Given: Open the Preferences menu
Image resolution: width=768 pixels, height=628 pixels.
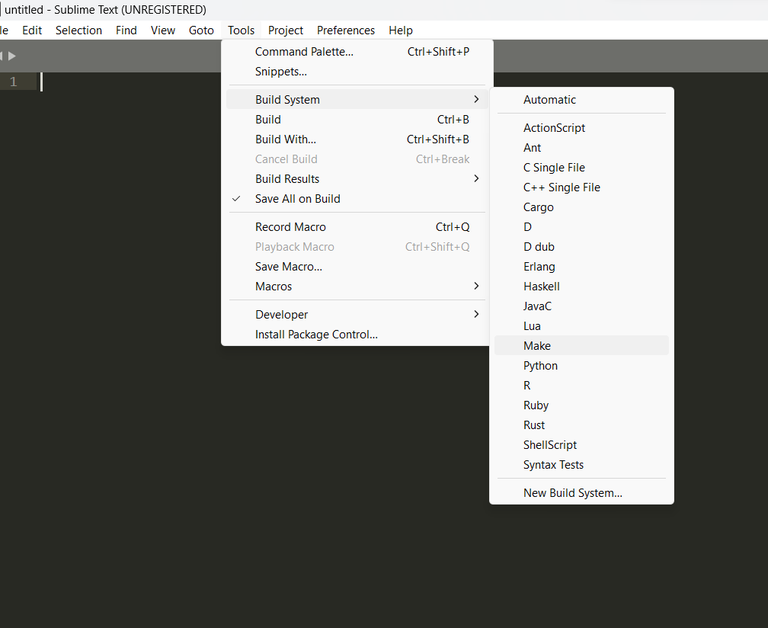Looking at the screenshot, I should click(346, 30).
